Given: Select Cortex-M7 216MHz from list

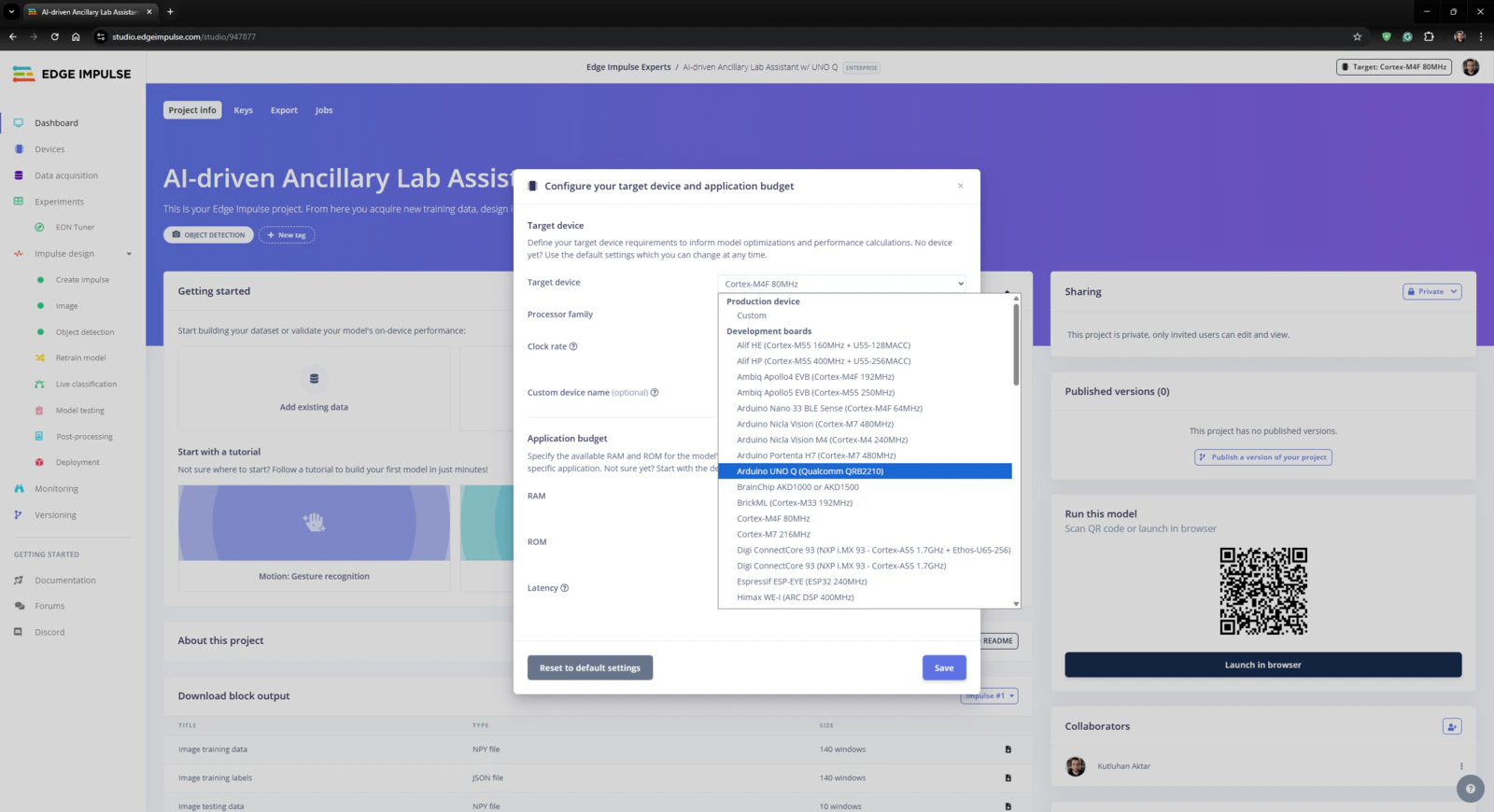Looking at the screenshot, I should click(865, 535).
